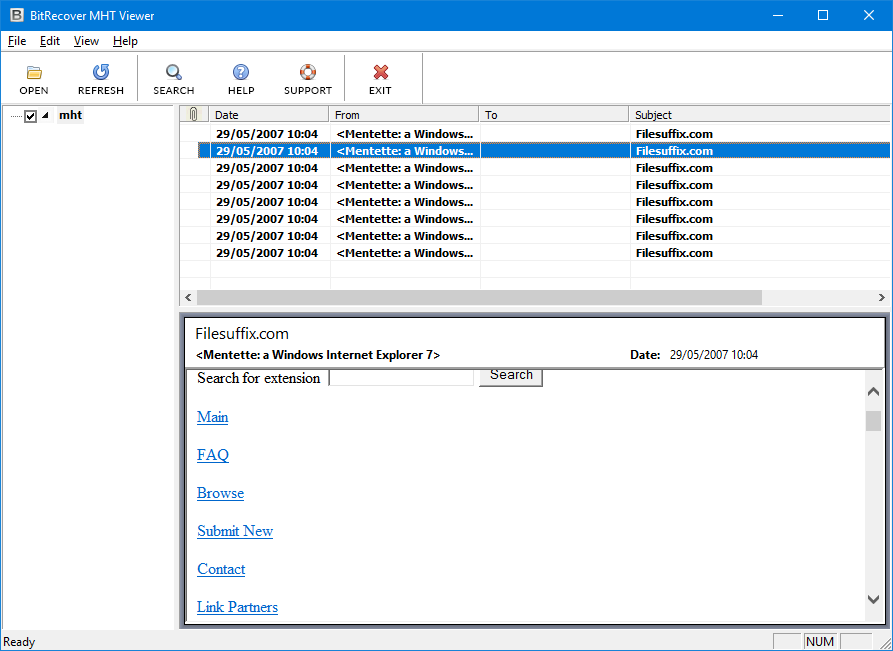This screenshot has width=893, height=651.
Task: Select the first message row dated 29/05/2007
Action: pos(535,134)
